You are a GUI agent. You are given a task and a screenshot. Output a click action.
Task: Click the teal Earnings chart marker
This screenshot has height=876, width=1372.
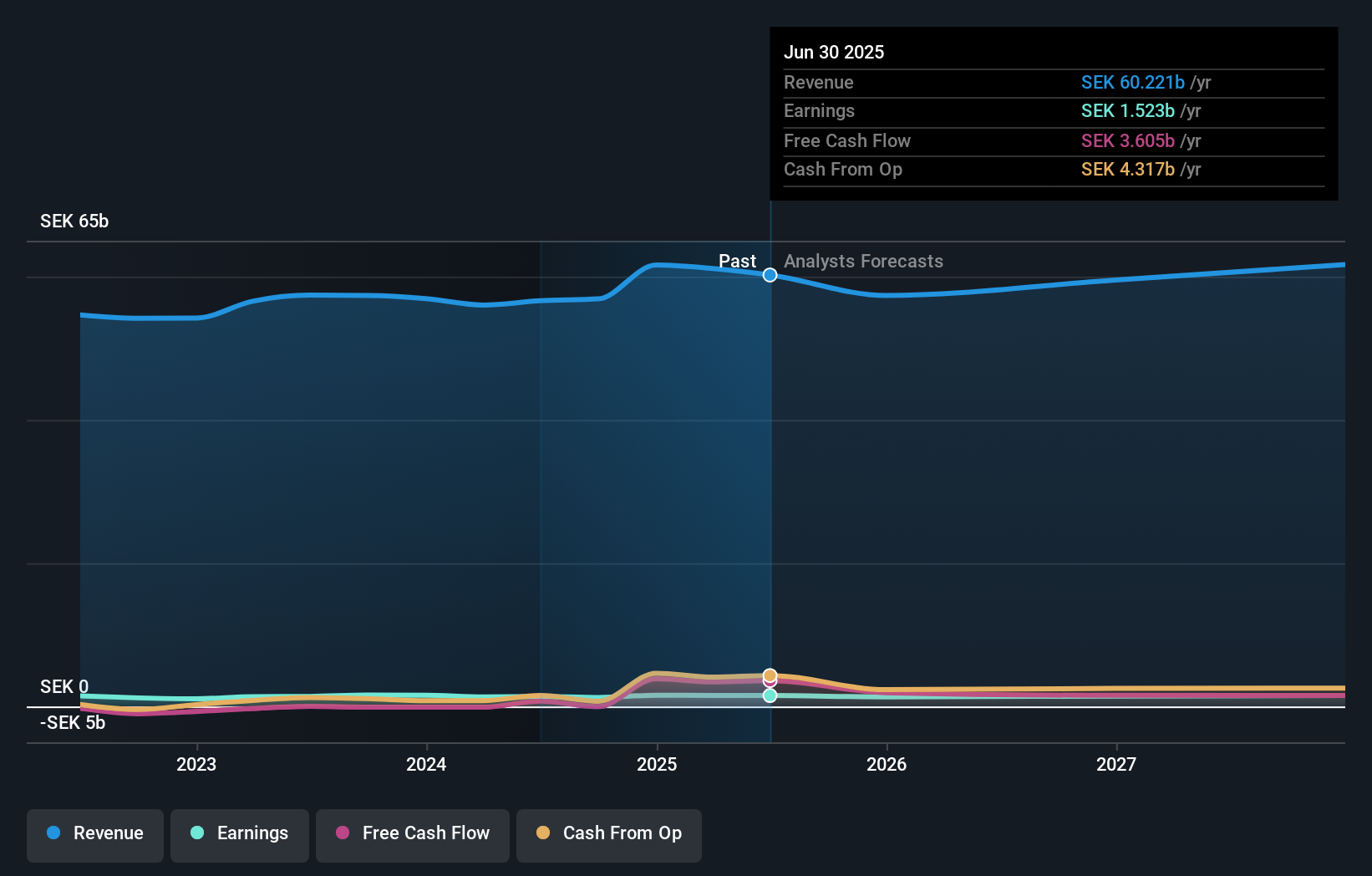pyautogui.click(x=770, y=695)
